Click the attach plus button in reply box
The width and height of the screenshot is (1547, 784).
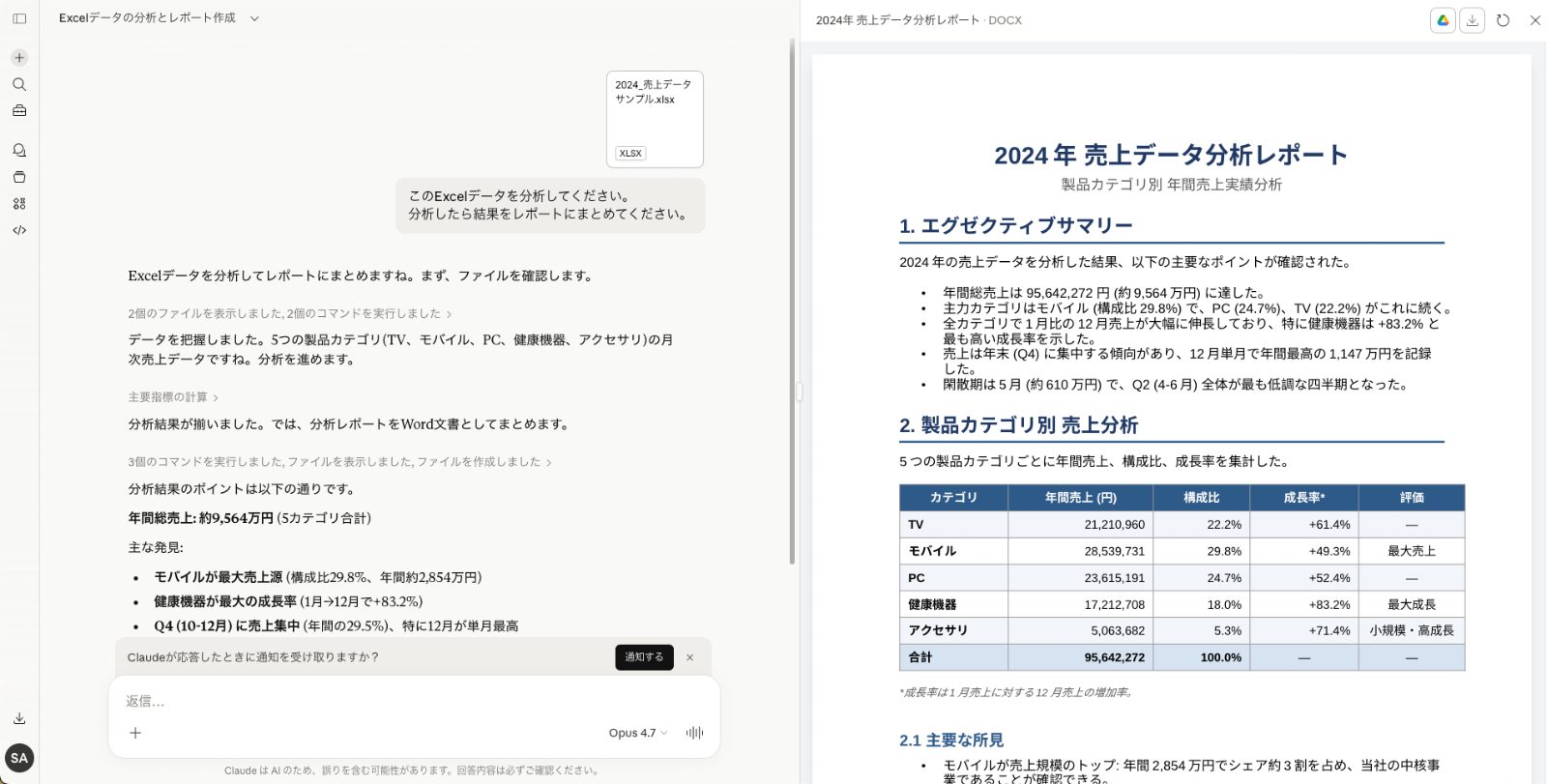[135, 733]
